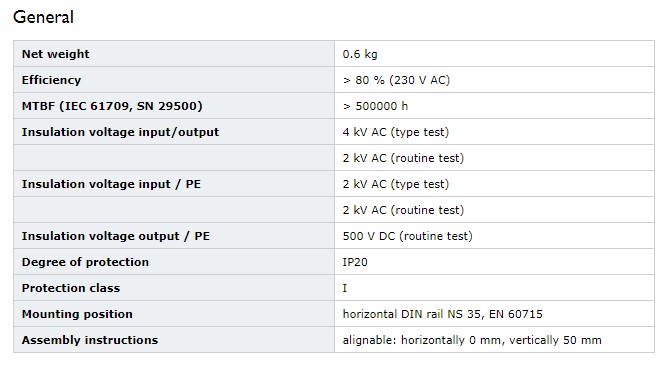Image resolution: width=669 pixels, height=371 pixels.
Task: Click the 0.6 kg value
Action: (360, 54)
